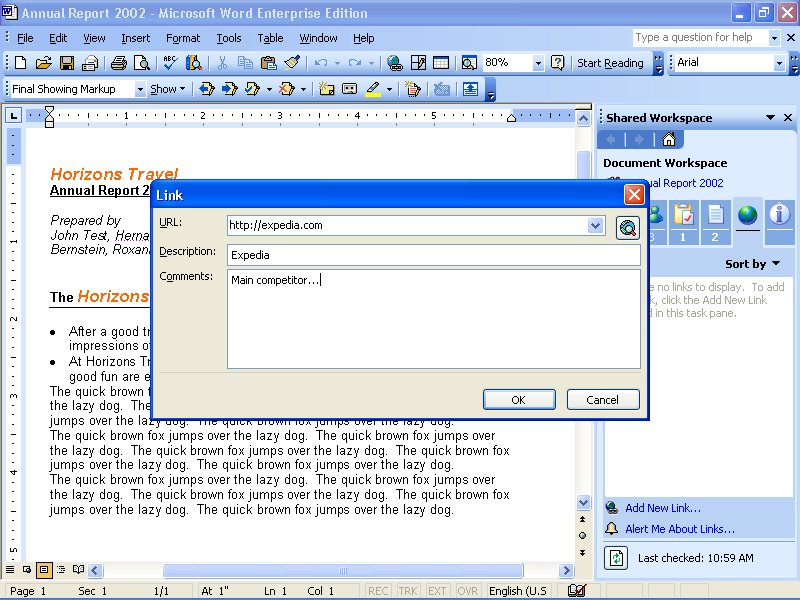Click the Save icon in the toolbar
800x600 pixels.
click(67, 63)
